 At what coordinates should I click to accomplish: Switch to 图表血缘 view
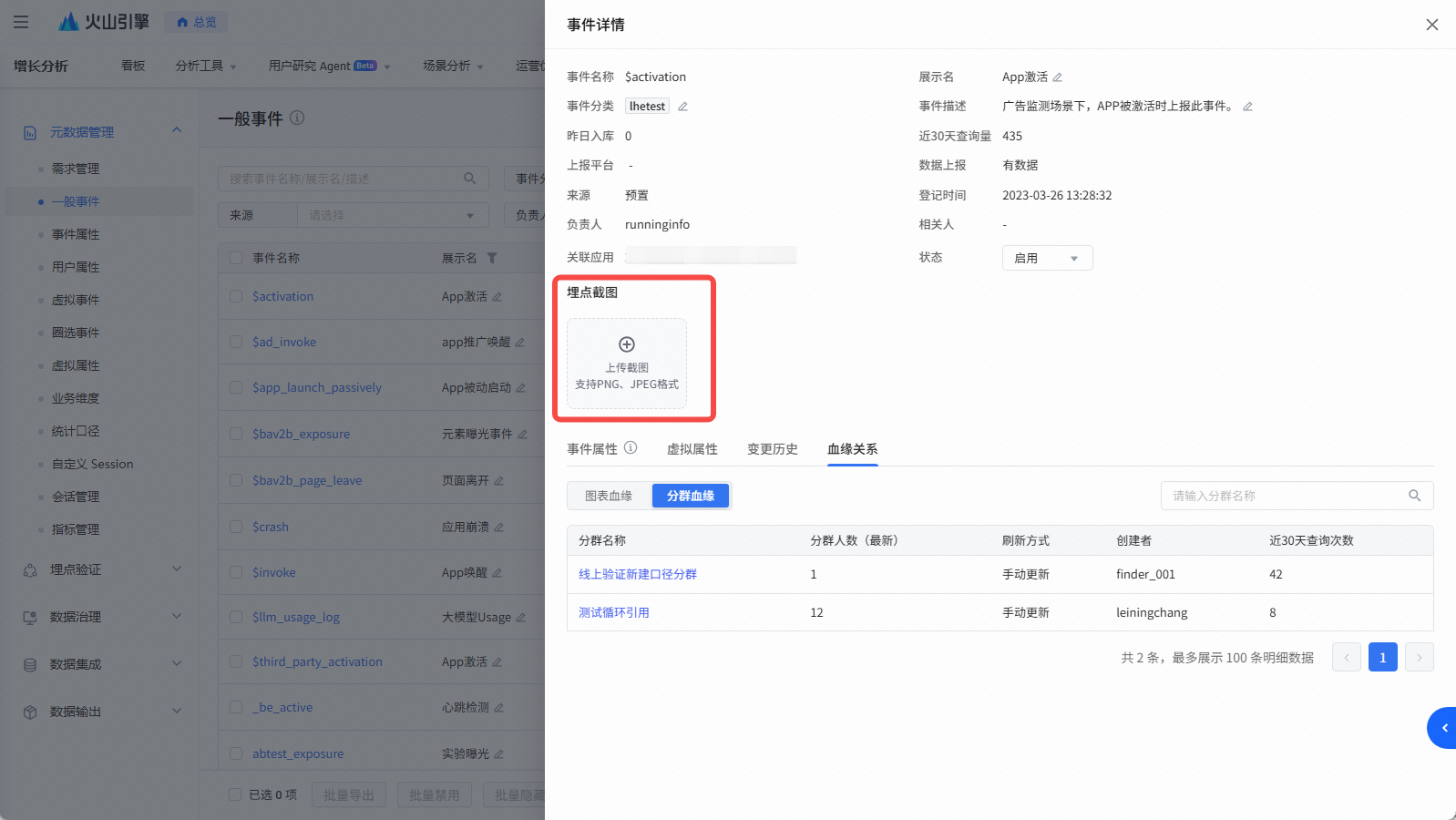(x=609, y=496)
